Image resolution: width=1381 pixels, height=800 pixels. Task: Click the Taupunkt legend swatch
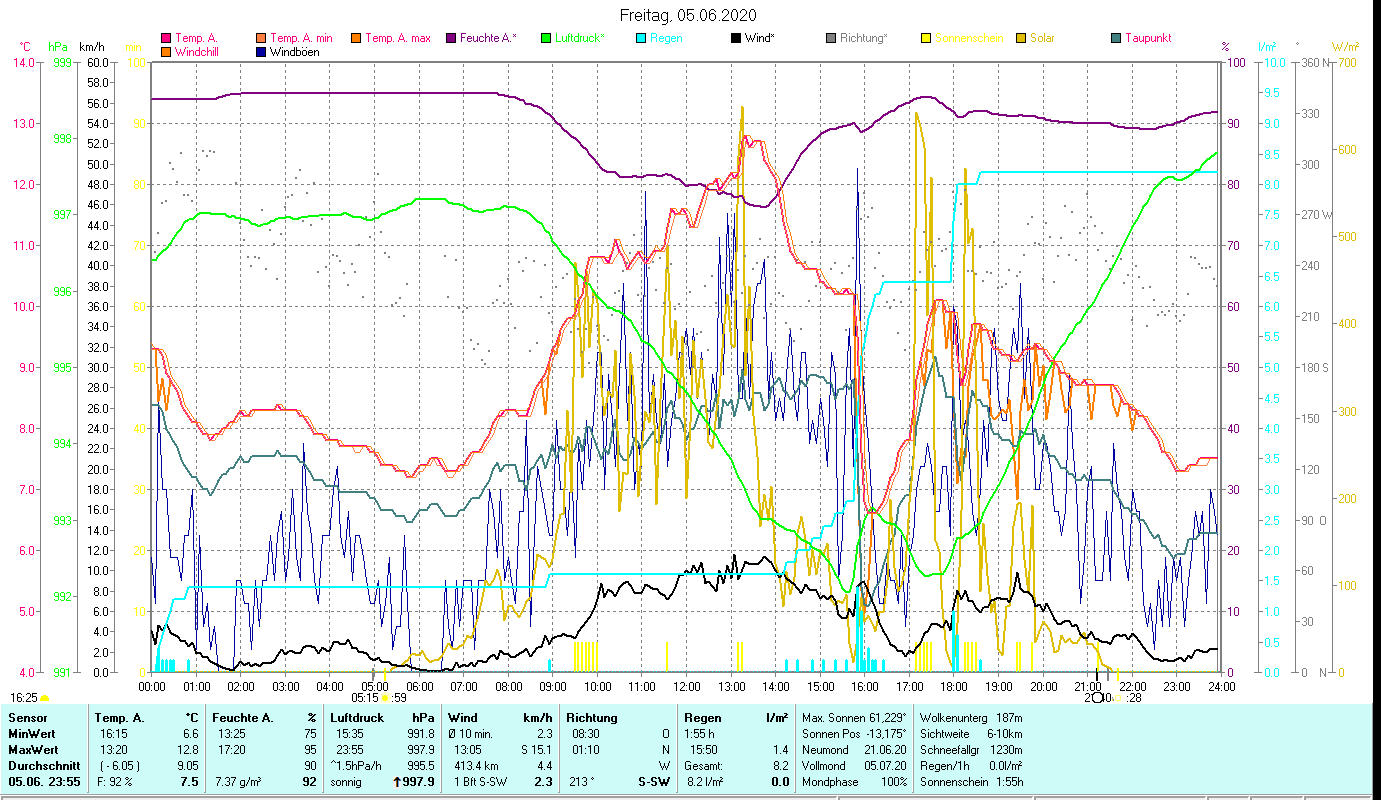(1115, 39)
